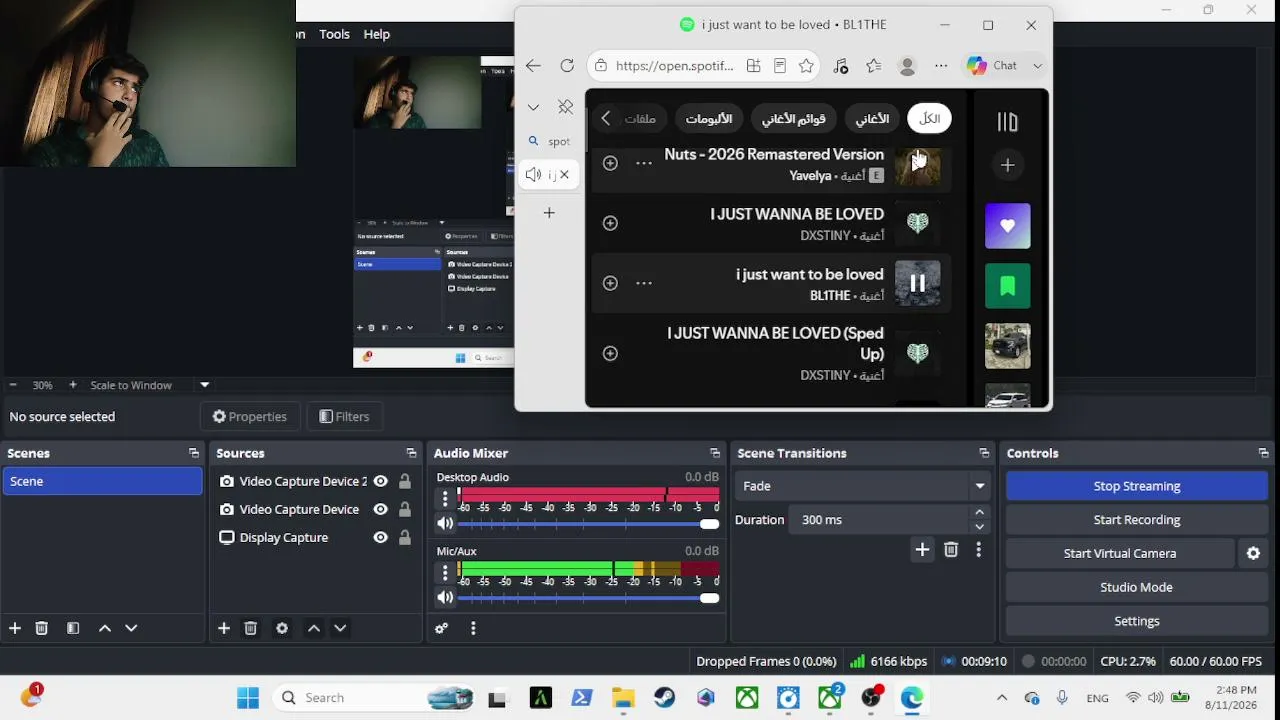Viewport: 1280px width, 720px height.
Task: Select the Spotify 'الأغاني' filter tab
Action: [872, 119]
